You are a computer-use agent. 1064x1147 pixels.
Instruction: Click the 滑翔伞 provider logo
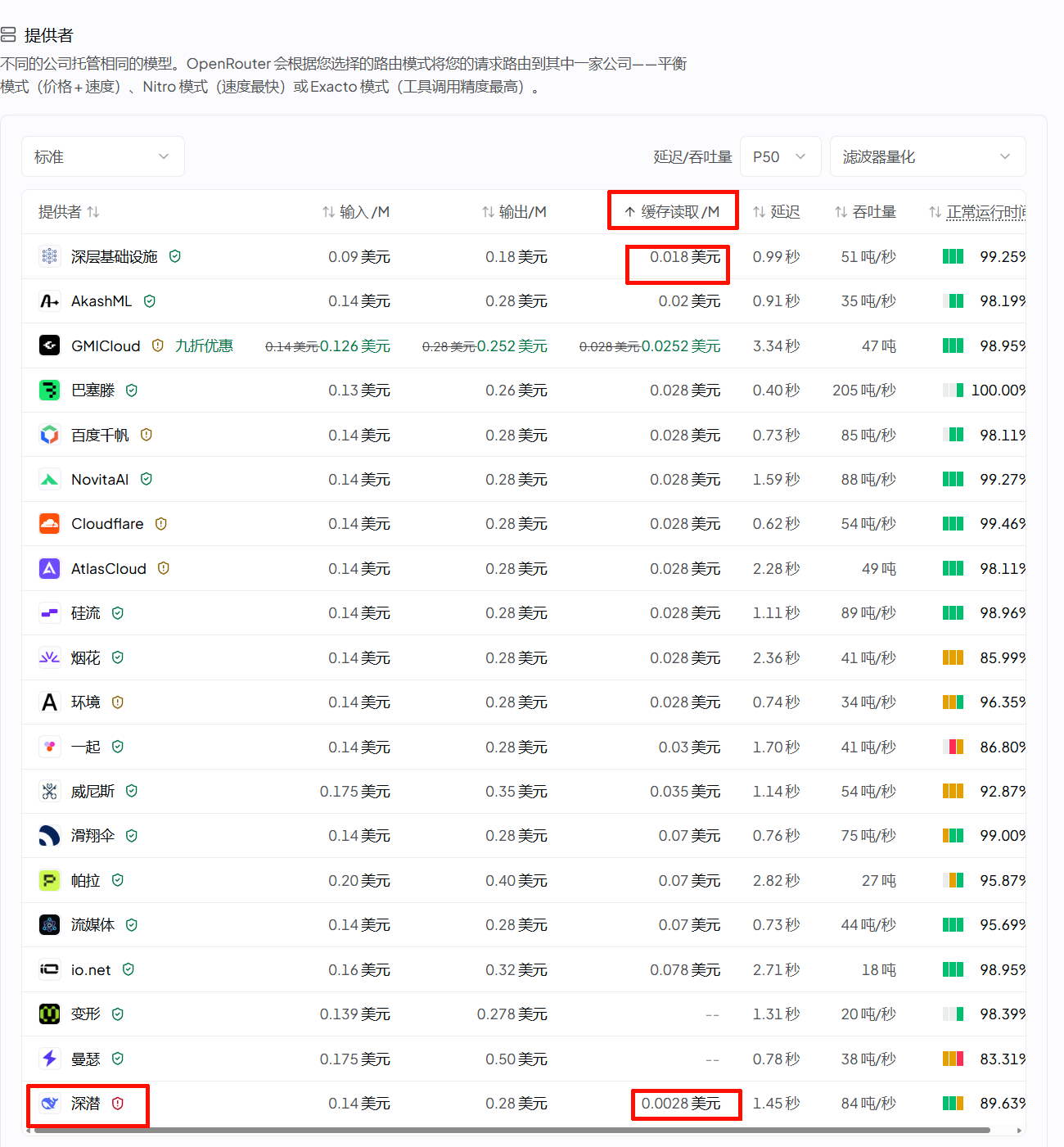[x=50, y=835]
